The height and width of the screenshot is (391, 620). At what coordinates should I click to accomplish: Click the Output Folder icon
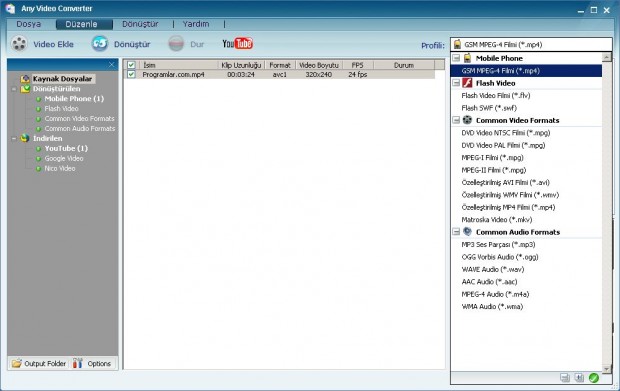17,363
